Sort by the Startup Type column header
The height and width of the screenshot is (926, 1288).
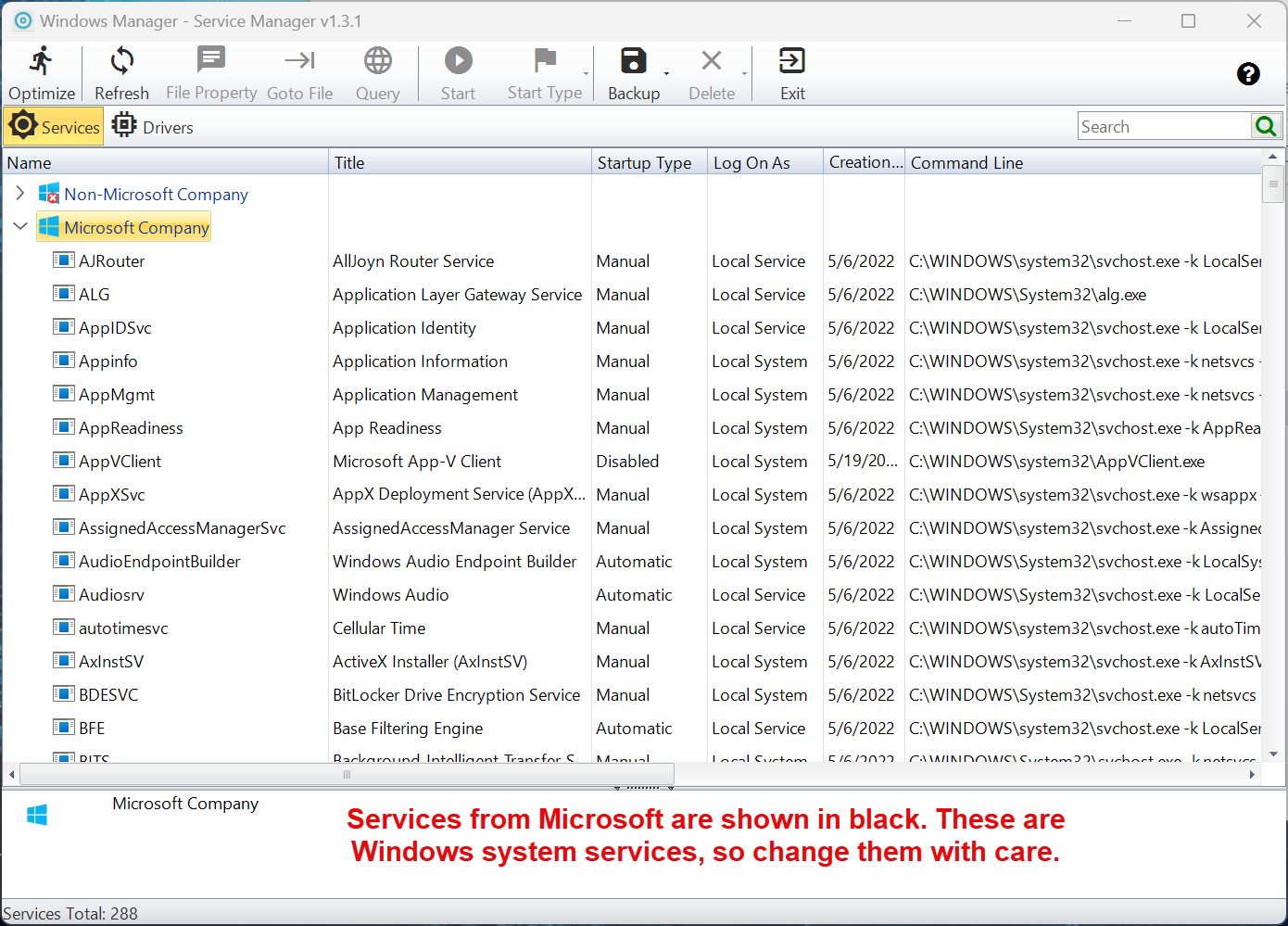coord(650,162)
